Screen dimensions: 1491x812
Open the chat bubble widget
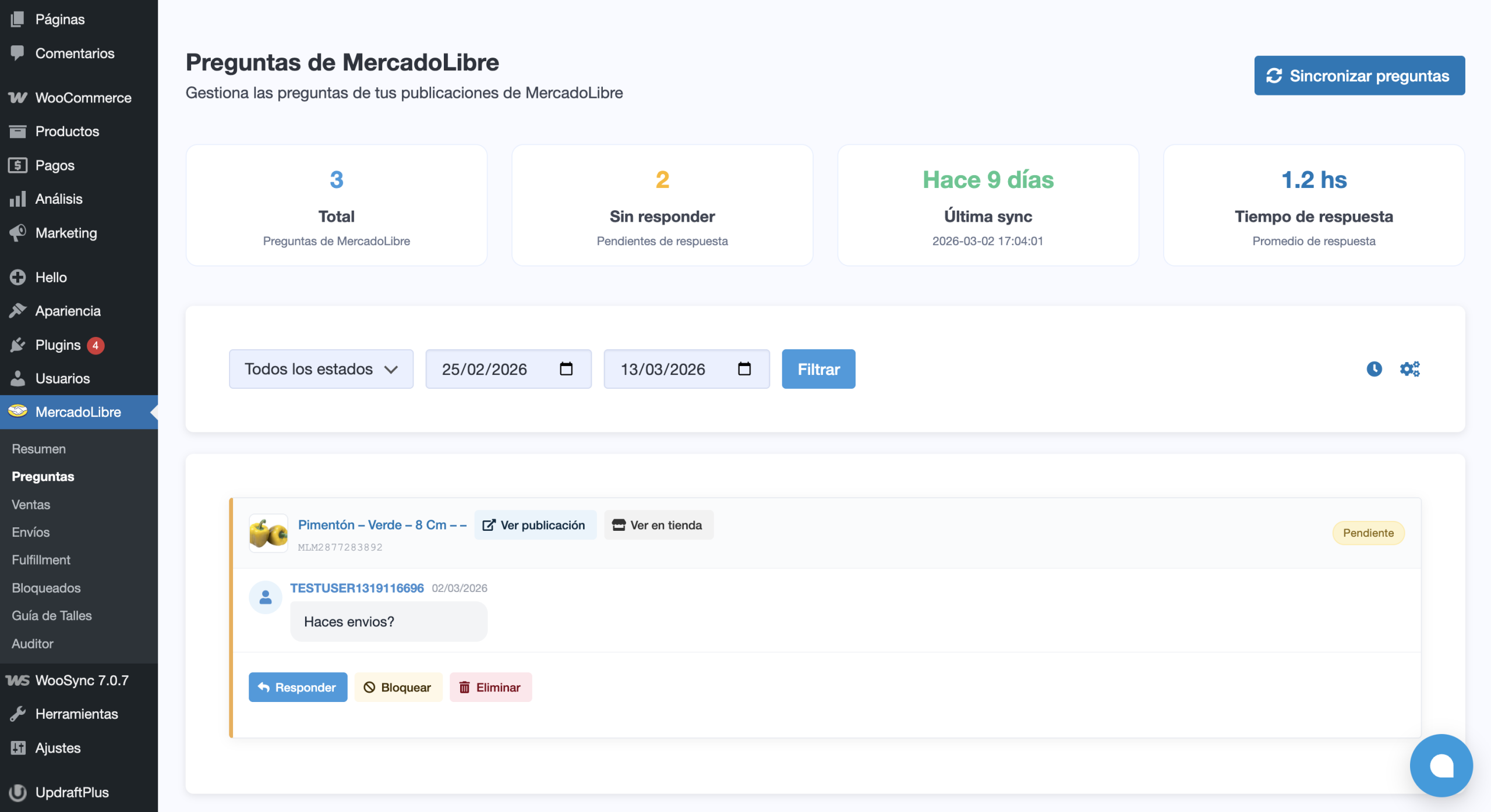click(x=1441, y=765)
